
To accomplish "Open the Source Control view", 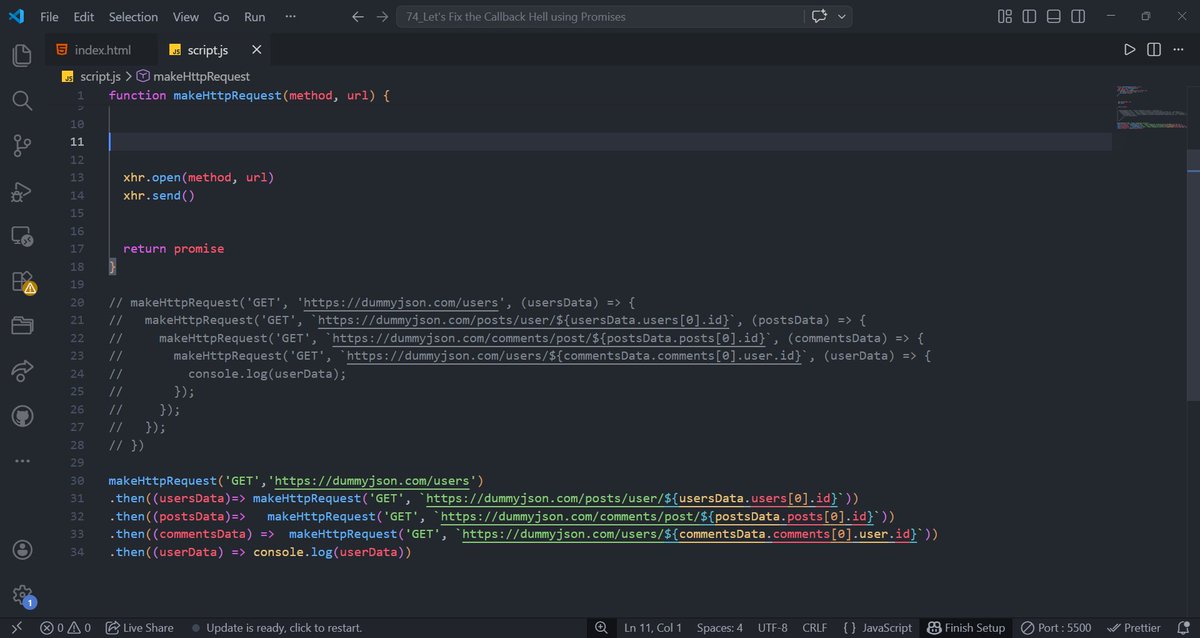I will coord(22,146).
